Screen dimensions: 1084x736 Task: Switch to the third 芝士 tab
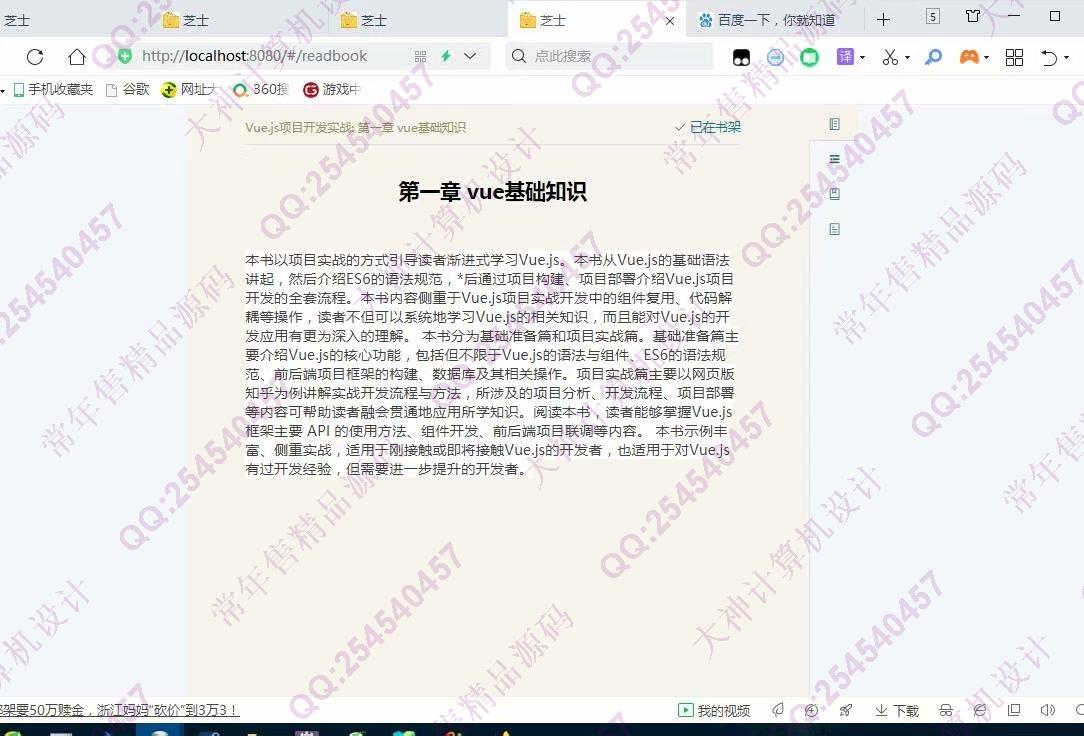(420, 20)
